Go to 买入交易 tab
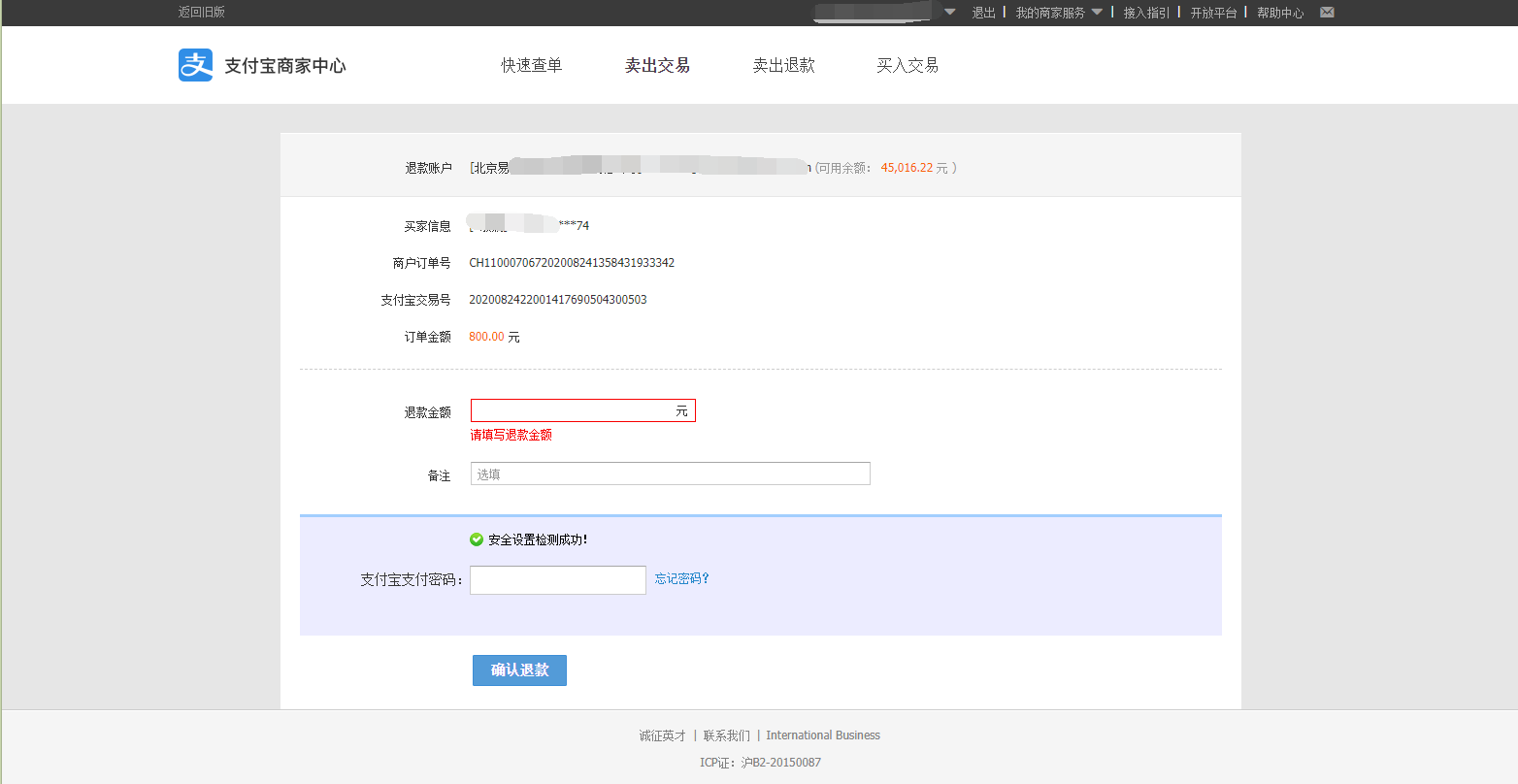This screenshot has height=784, width=1518. click(907, 65)
